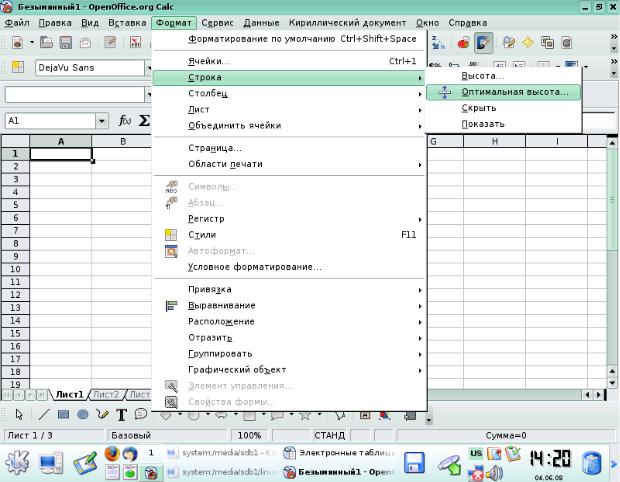Open the Gallery toolbar icon
Viewport: 620px width, 482px height.
tap(547, 42)
